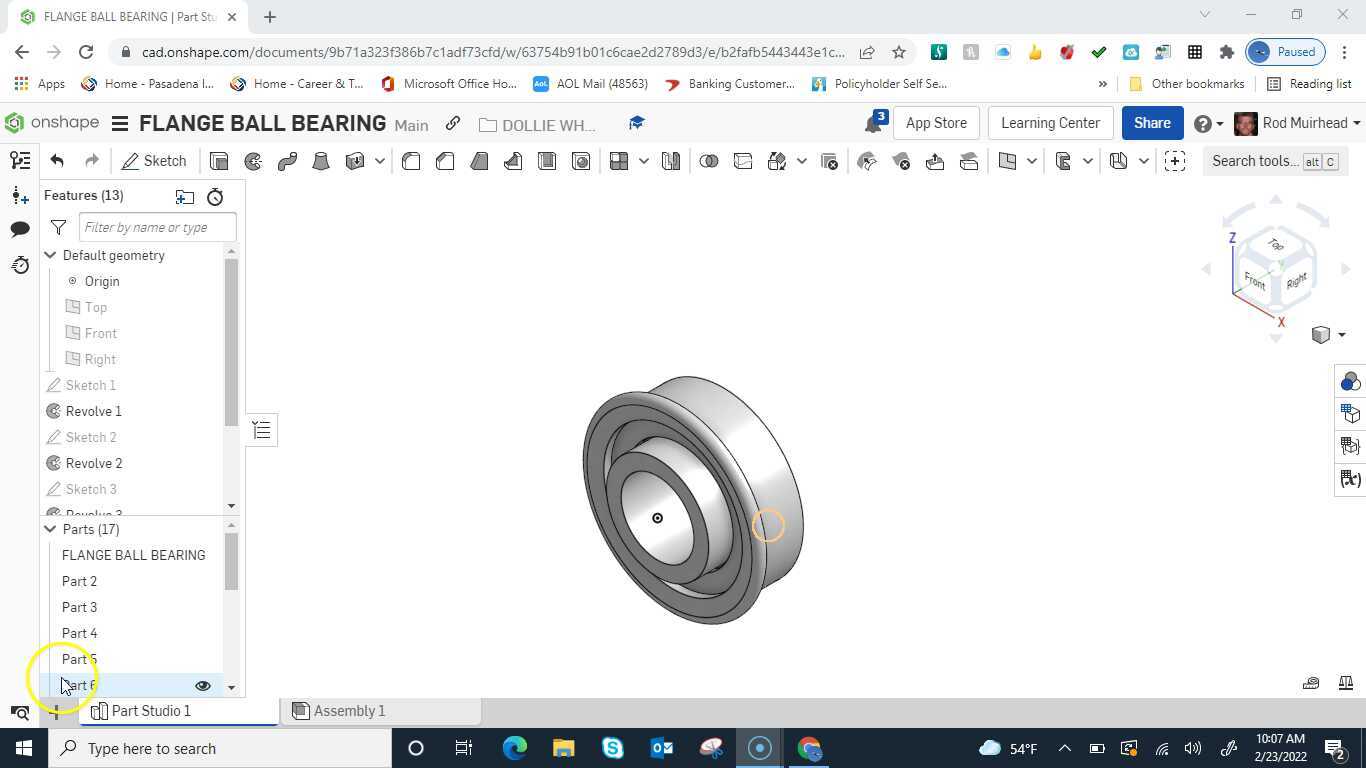Select the Shell tool
Screen dimensions: 1366x768
tap(545, 161)
